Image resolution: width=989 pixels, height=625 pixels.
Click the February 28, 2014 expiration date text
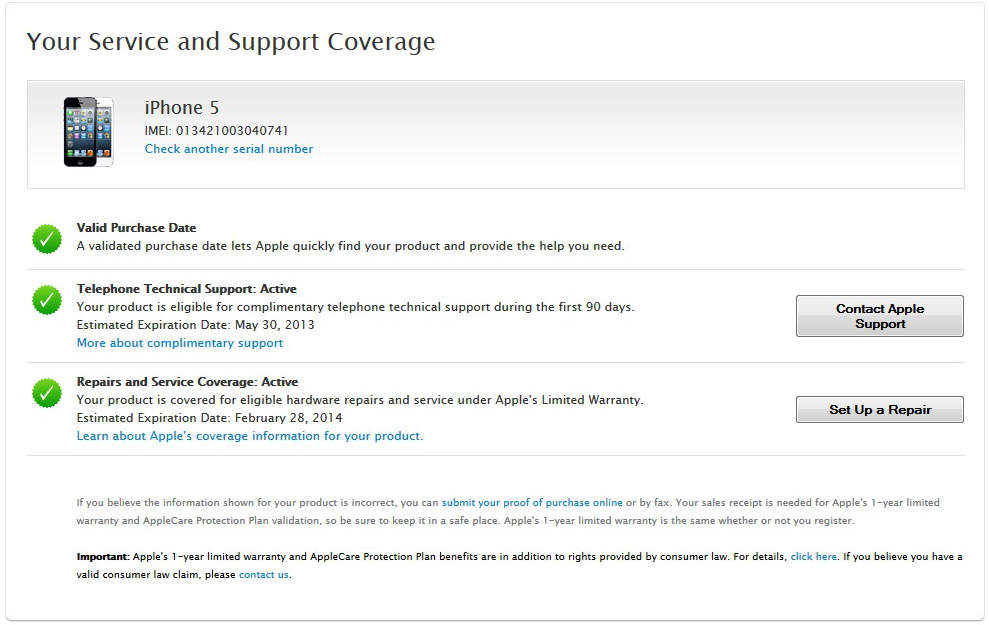tap(288, 418)
